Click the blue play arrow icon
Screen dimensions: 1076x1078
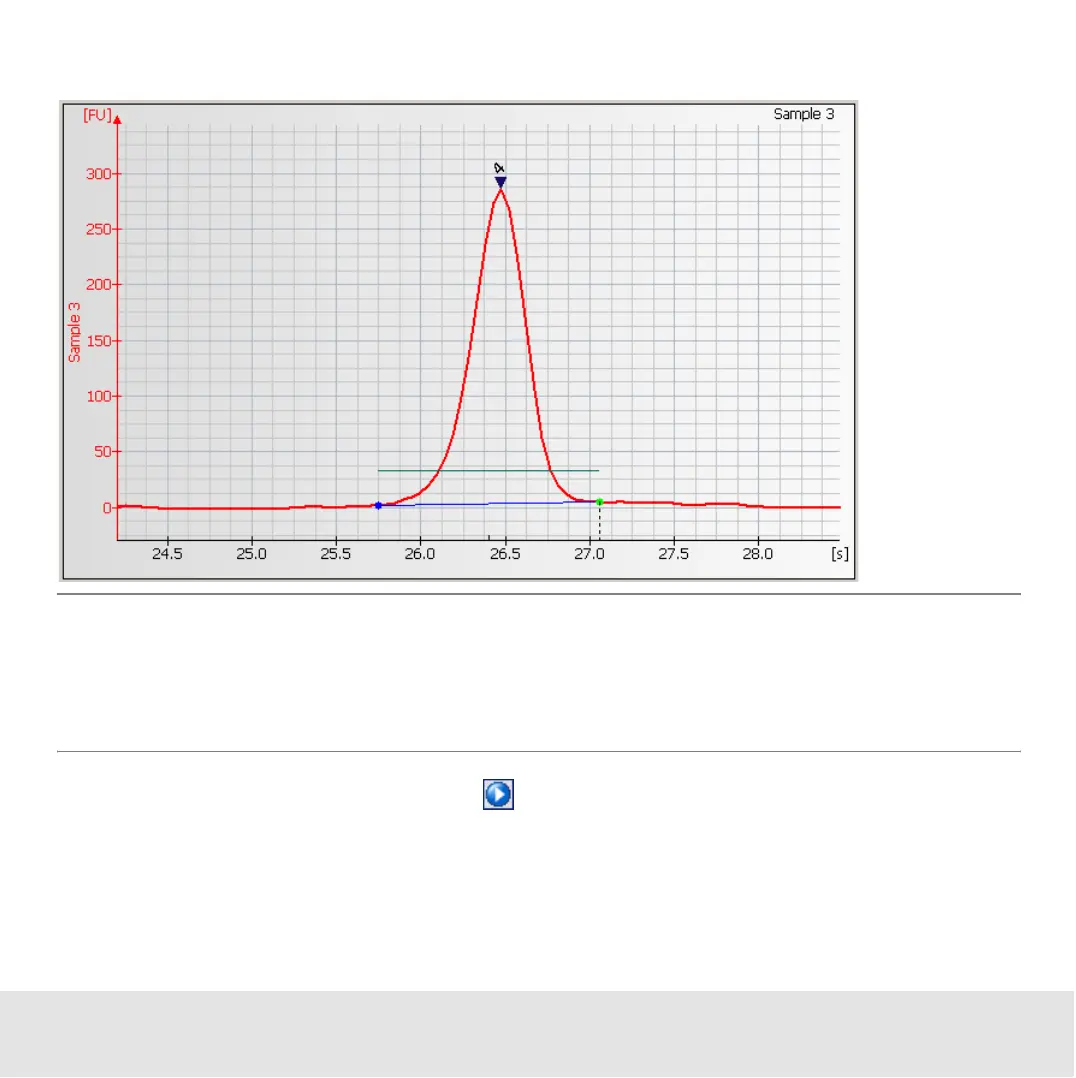[498, 795]
